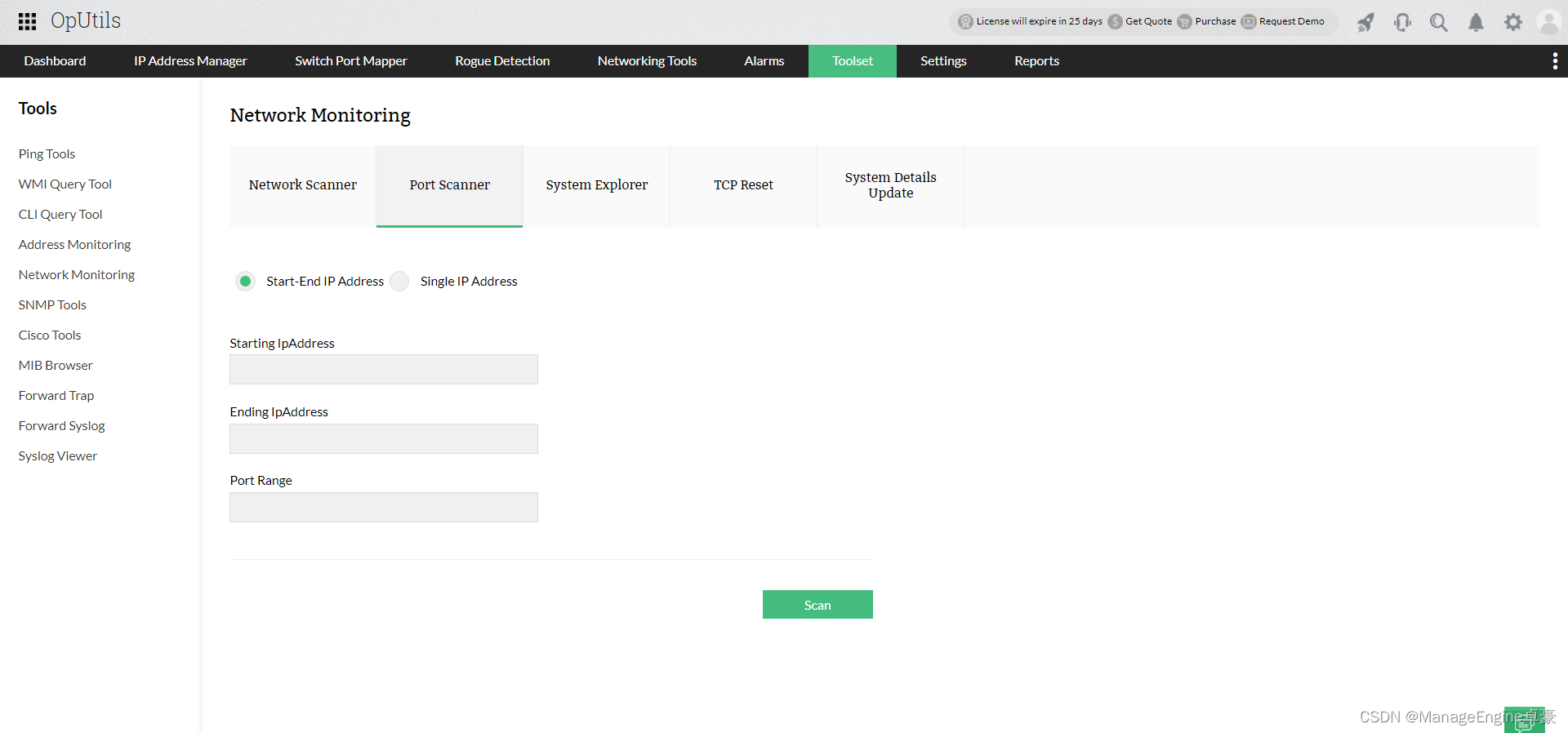Click the Get Quote link
Viewport: 1568px width, 733px height.
[x=1148, y=22]
